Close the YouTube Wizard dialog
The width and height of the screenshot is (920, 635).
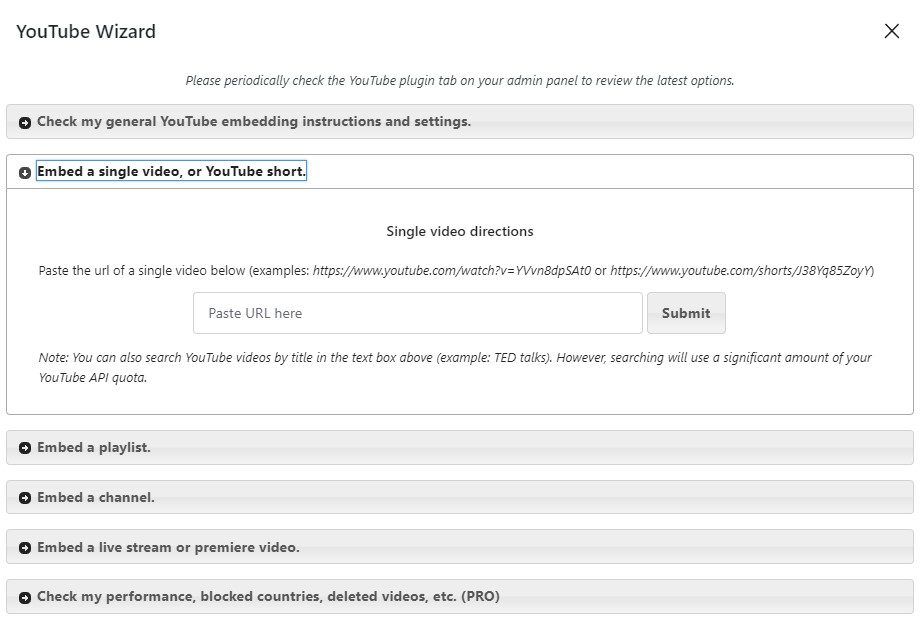click(891, 31)
